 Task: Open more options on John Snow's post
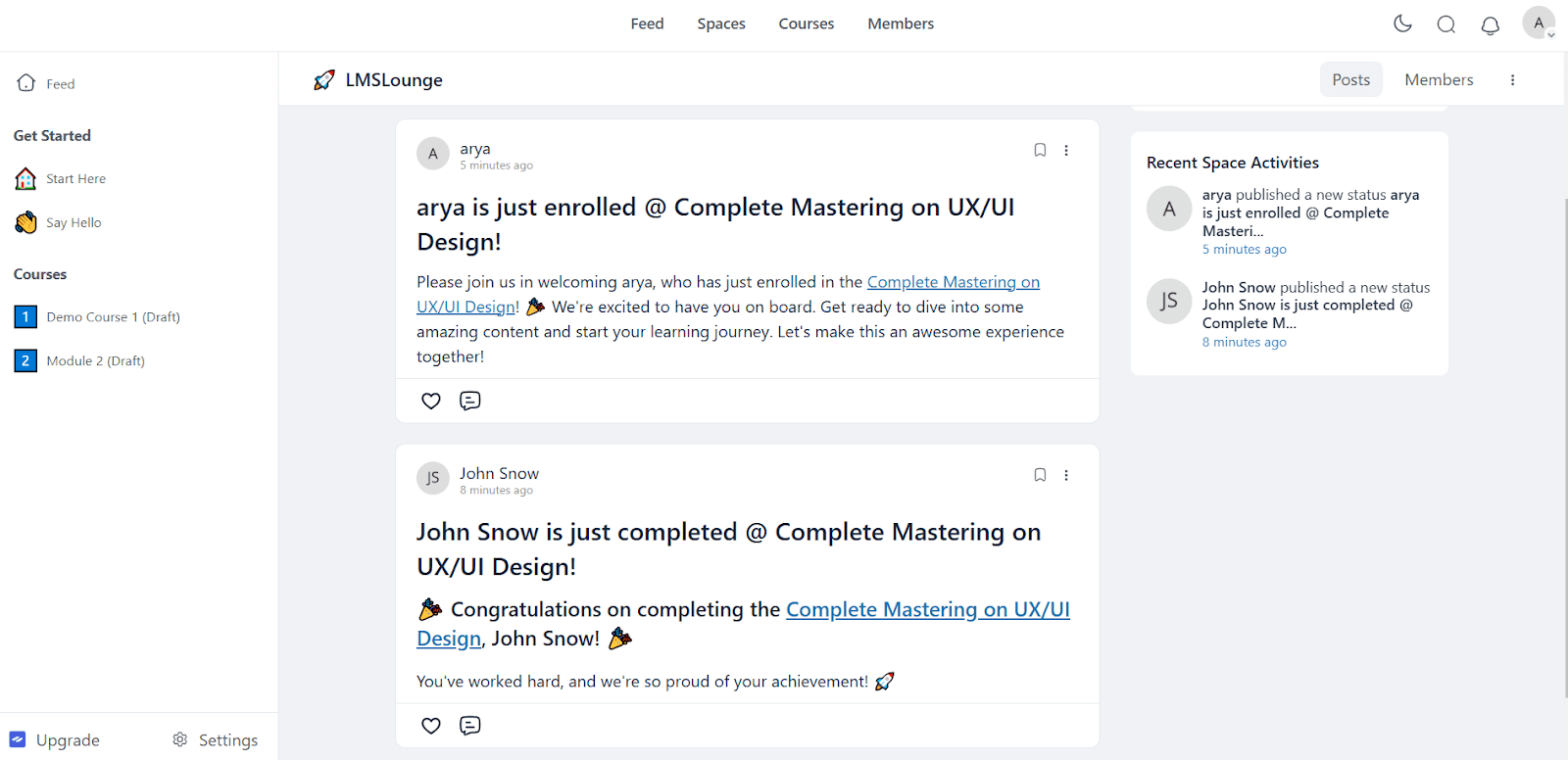pyautogui.click(x=1066, y=475)
